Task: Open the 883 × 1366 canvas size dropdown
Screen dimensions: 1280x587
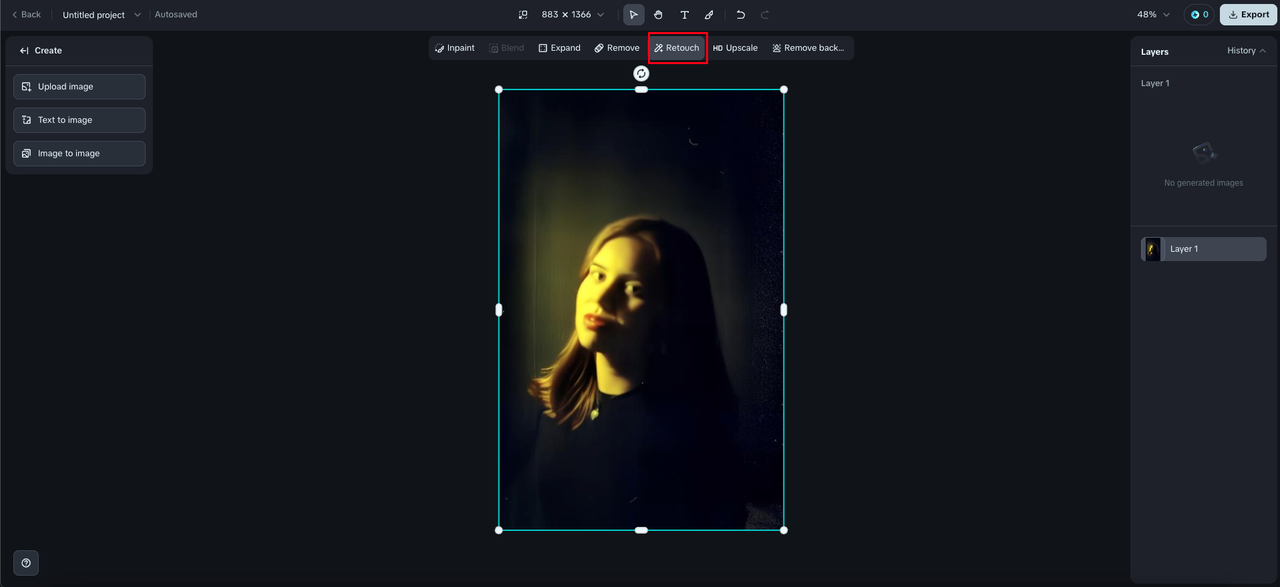Action: tap(572, 15)
